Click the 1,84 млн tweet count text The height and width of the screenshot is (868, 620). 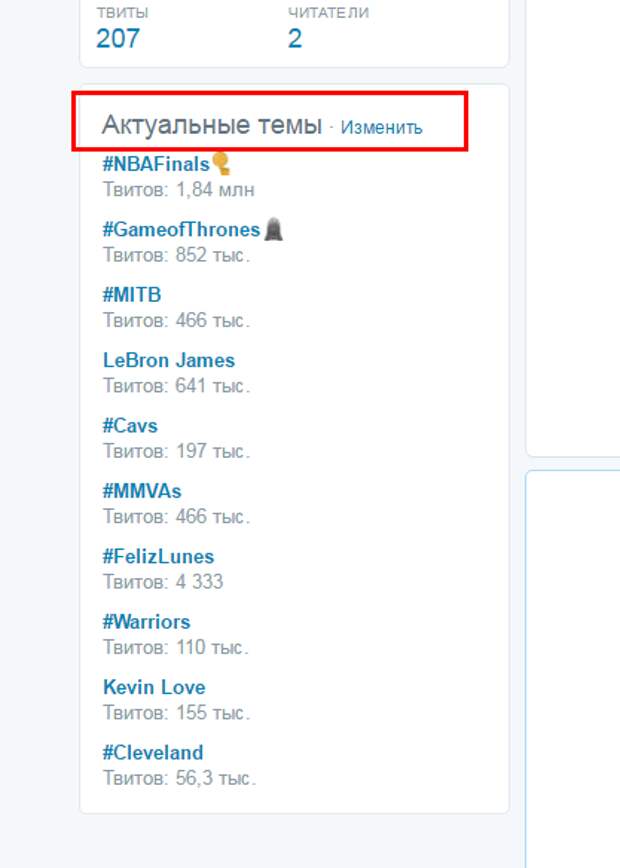coord(215,190)
